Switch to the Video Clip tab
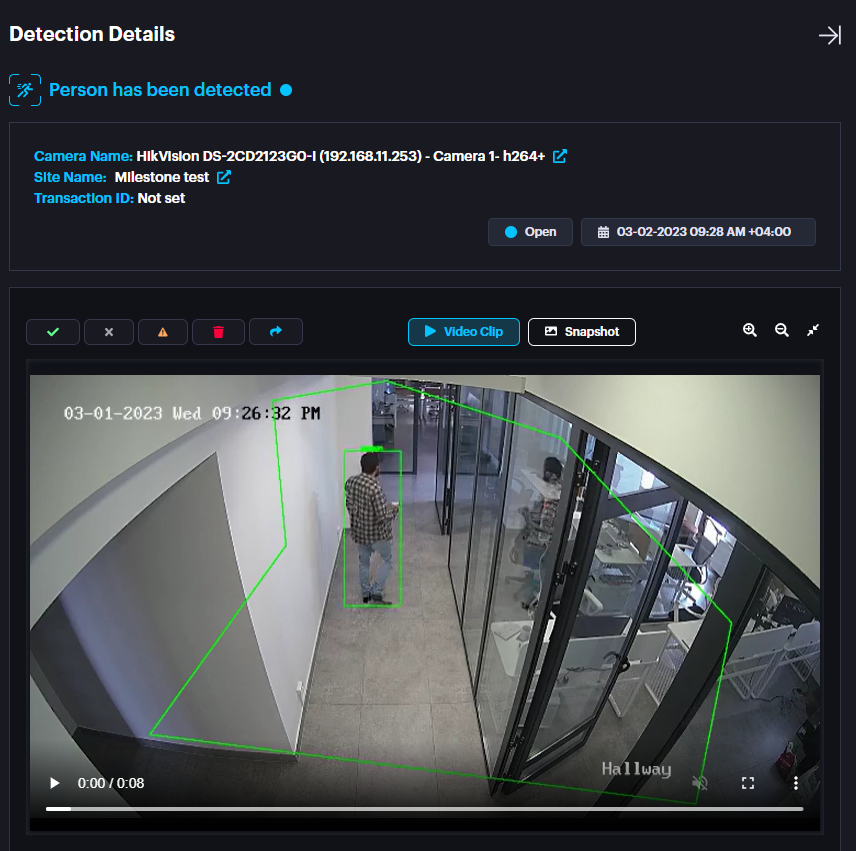 (463, 332)
